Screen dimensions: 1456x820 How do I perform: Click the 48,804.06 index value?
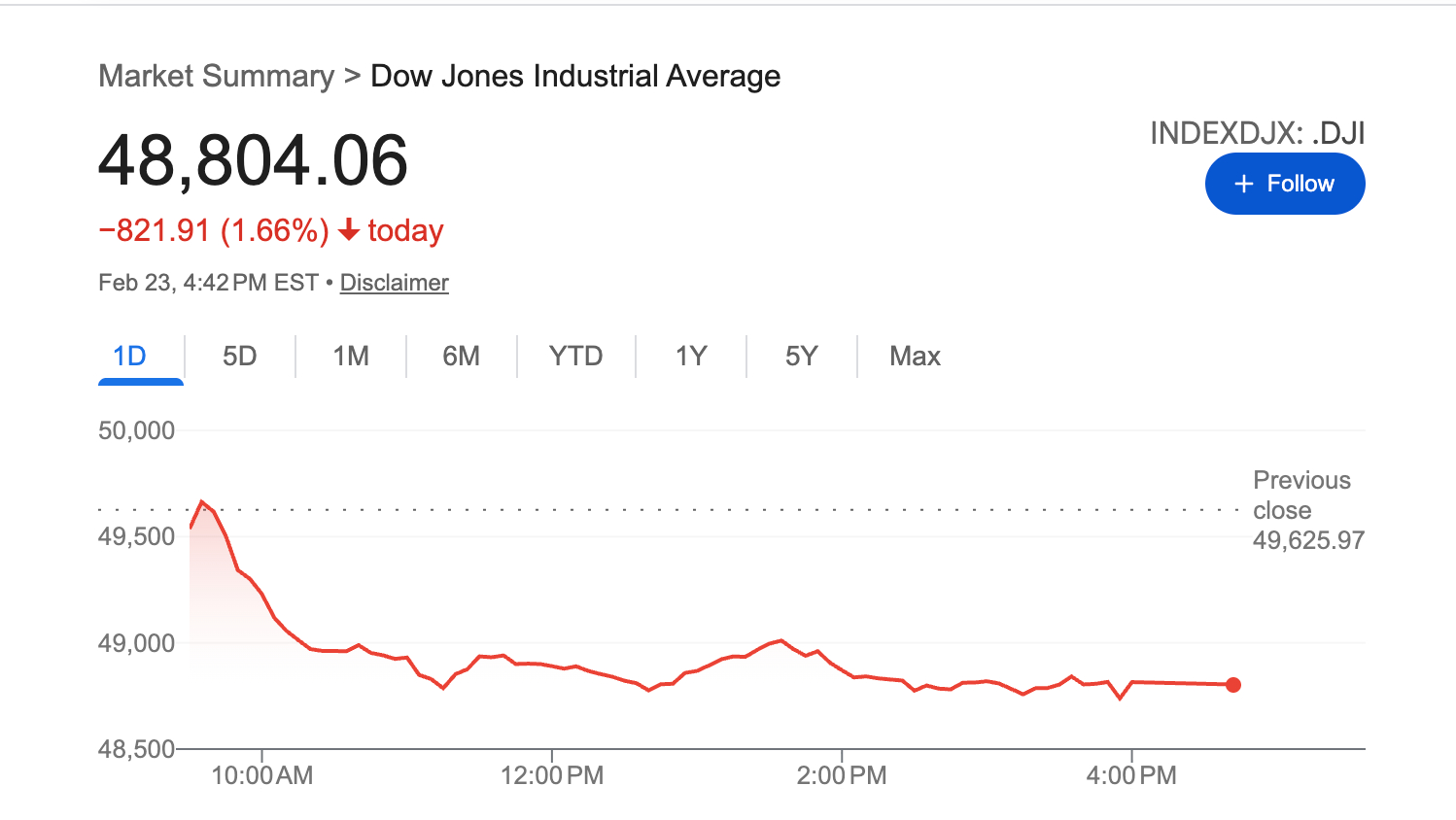[x=253, y=160]
